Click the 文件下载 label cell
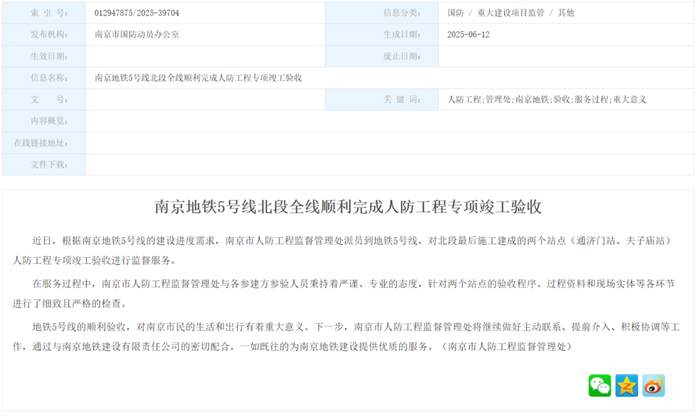The image size is (700, 416). click(44, 164)
